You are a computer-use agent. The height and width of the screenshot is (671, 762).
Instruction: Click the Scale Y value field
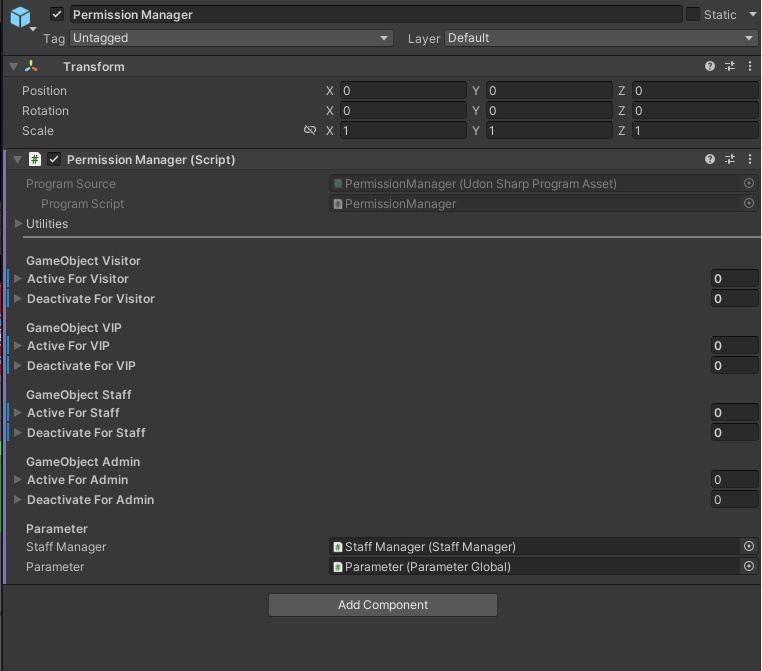549,130
